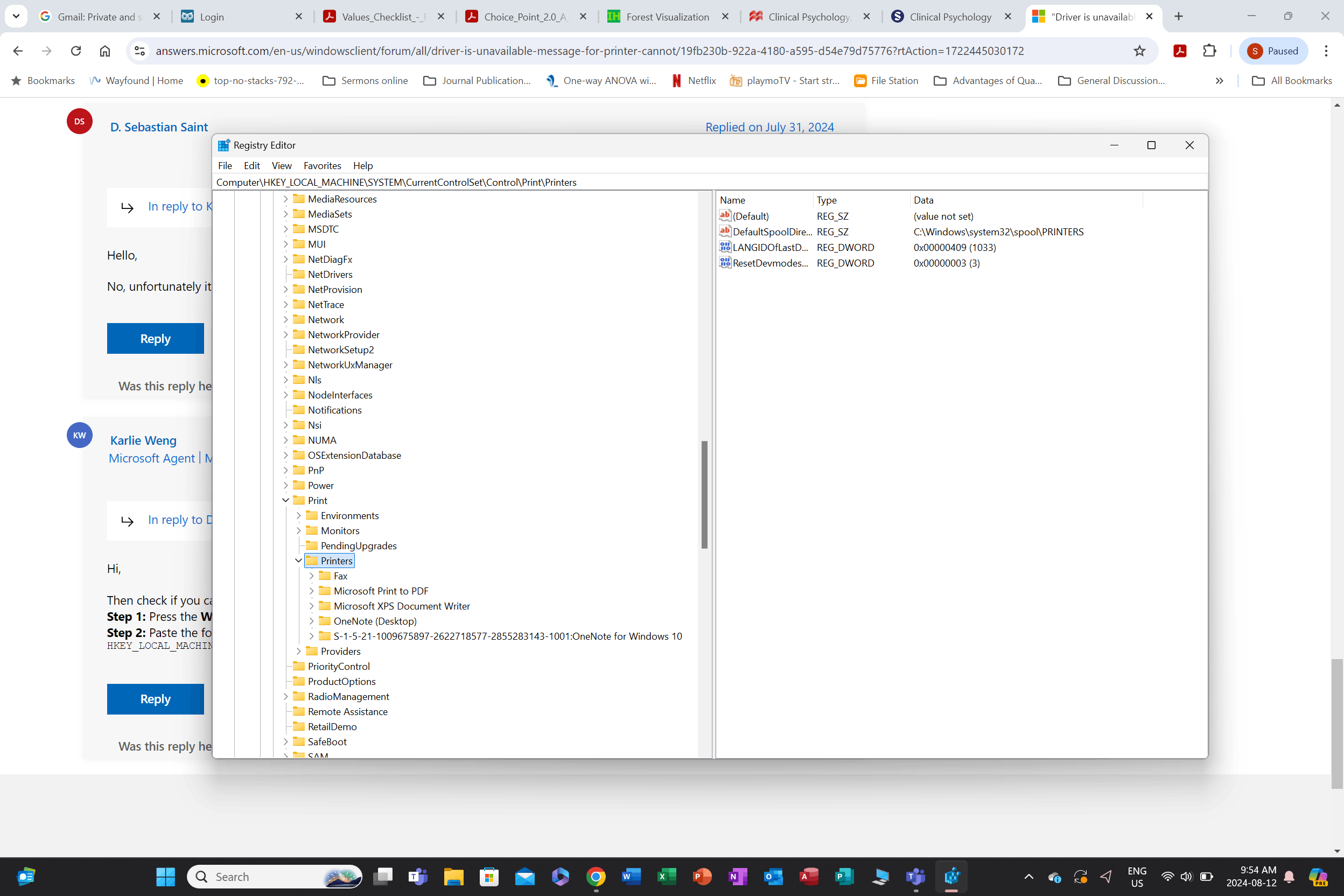Viewport: 1344px width, 896px height.
Task: Collapse the Print registry key
Action: pos(286,501)
